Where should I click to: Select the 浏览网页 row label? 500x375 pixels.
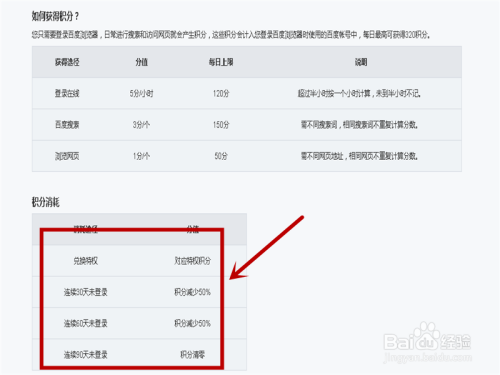pyautogui.click(x=67, y=156)
